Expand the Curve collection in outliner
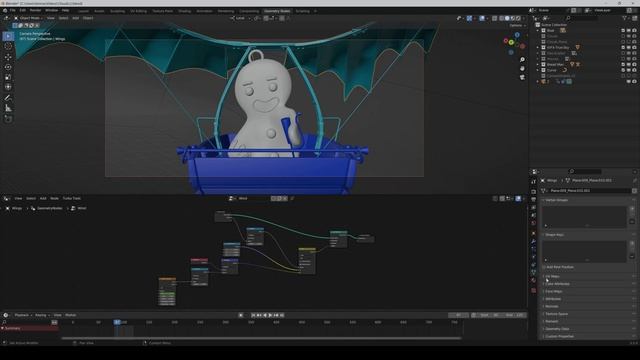 point(538,70)
